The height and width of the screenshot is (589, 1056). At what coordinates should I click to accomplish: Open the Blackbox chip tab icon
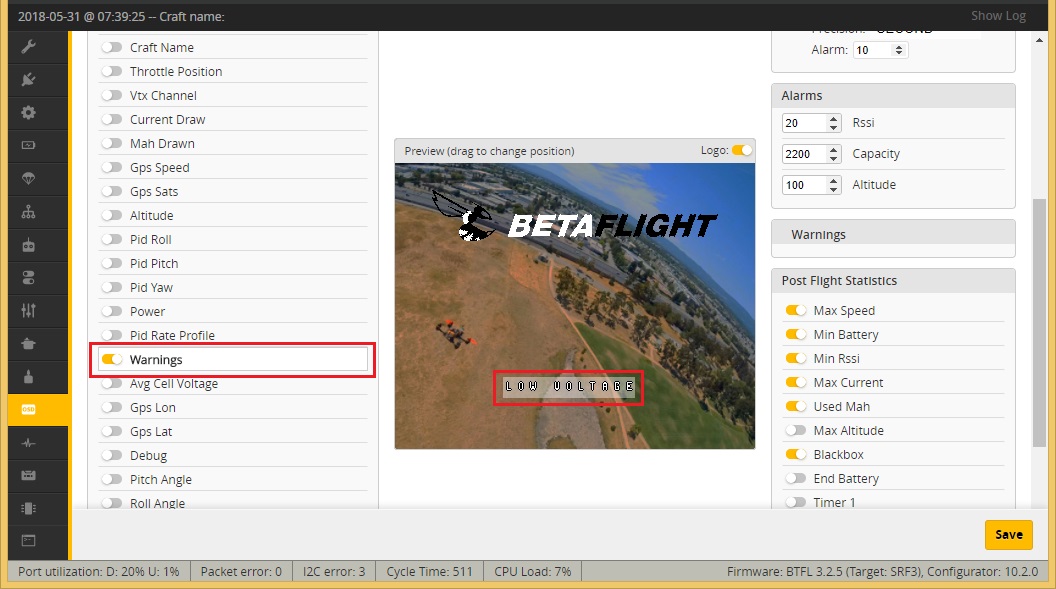point(28,508)
